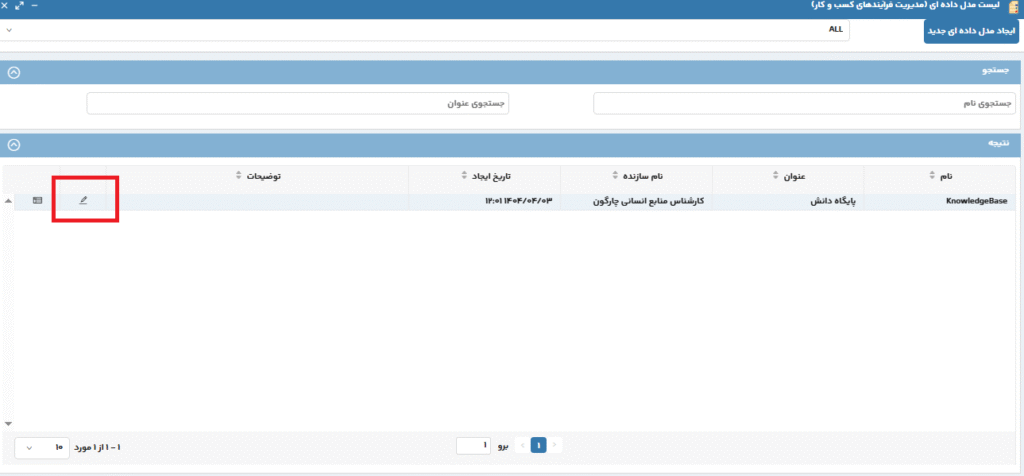Sort by the نام سازنده column arrows
Screen dimensions: 1024x476
coord(615,176)
